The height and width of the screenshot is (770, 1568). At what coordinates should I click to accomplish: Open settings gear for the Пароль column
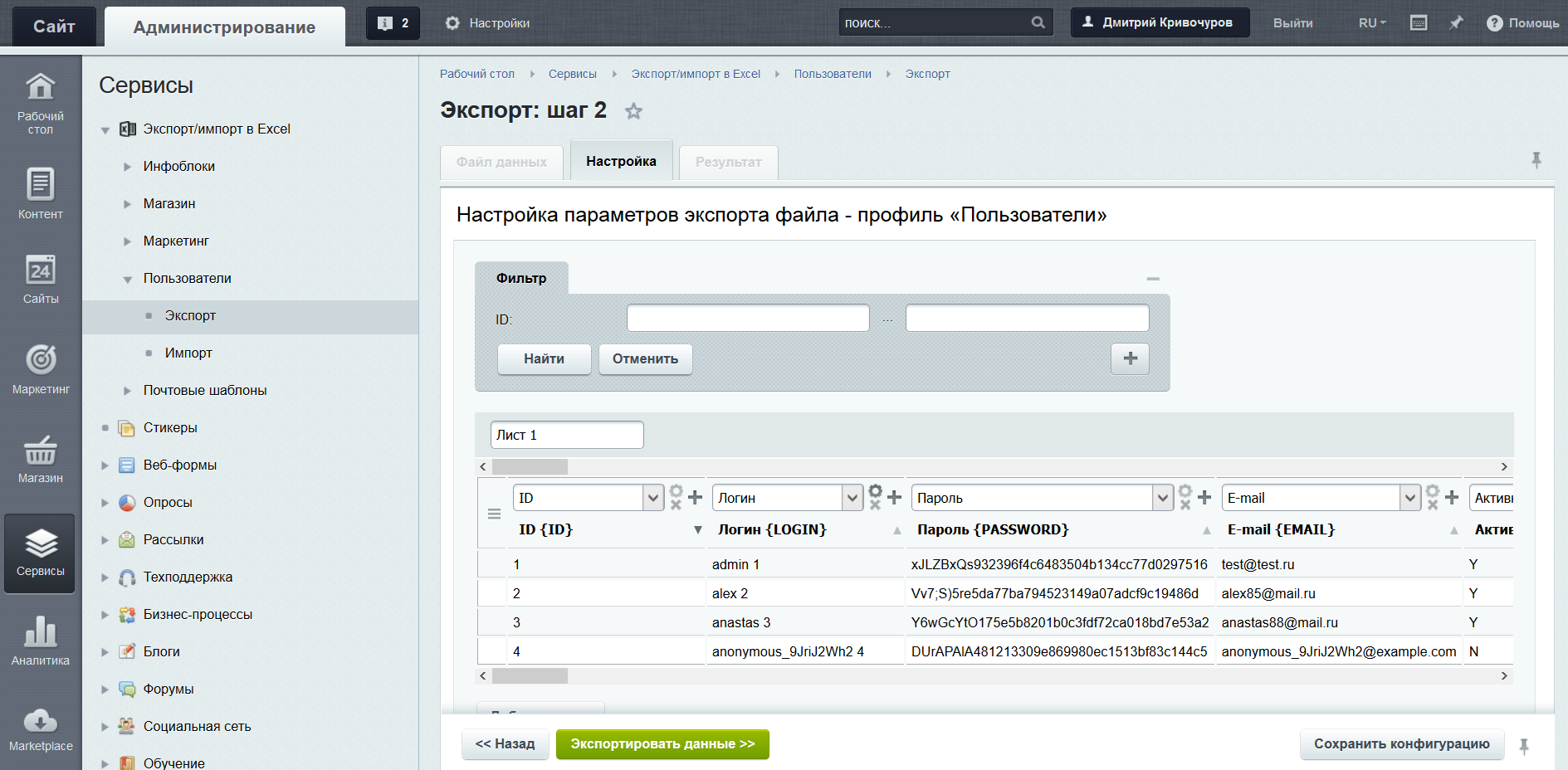click(x=1185, y=492)
